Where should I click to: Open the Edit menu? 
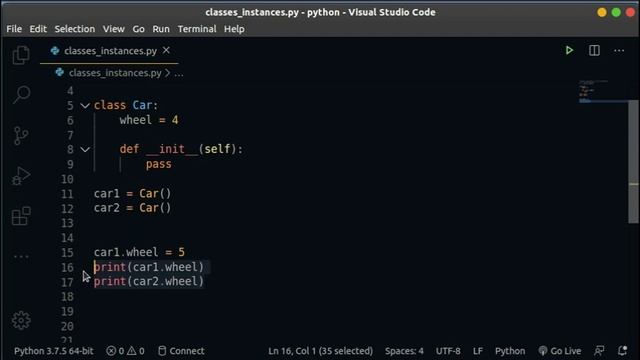click(38, 29)
